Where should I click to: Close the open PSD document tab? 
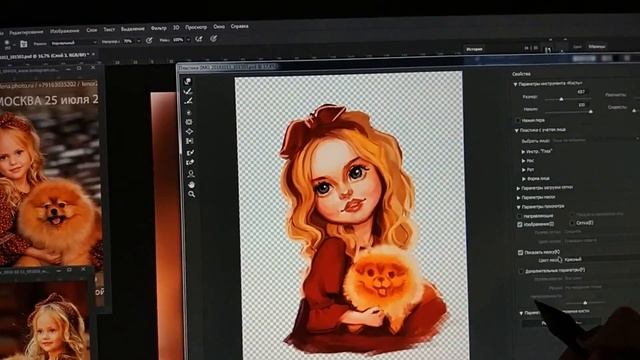(93, 54)
